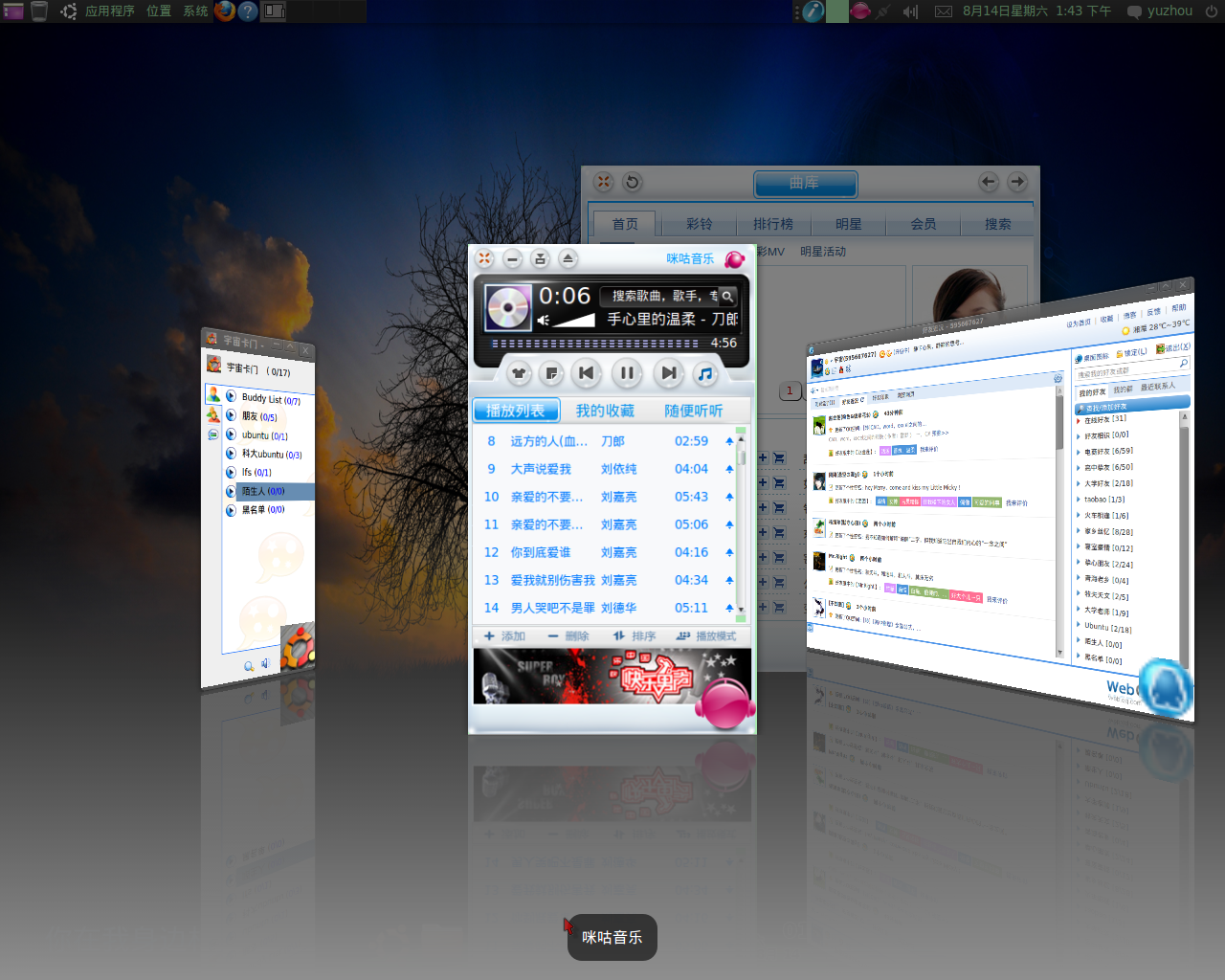Open Firefox from top panel
Viewport: 1225px width, 980px height.
pyautogui.click(x=225, y=11)
